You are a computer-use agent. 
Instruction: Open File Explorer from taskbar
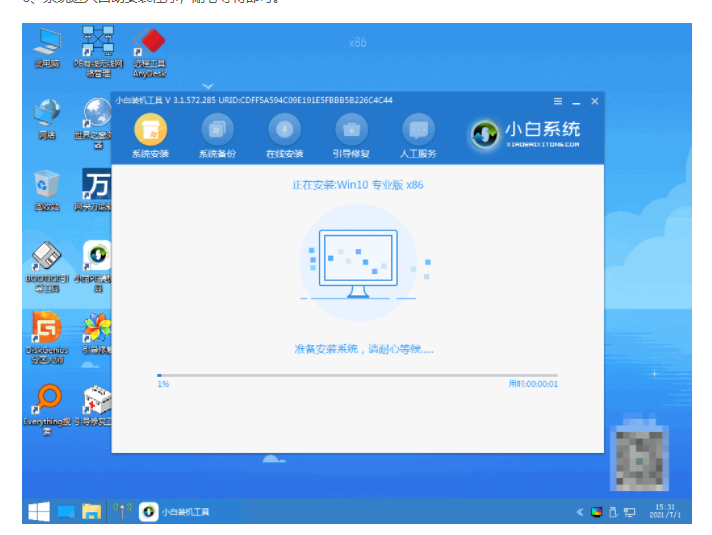(x=92, y=512)
